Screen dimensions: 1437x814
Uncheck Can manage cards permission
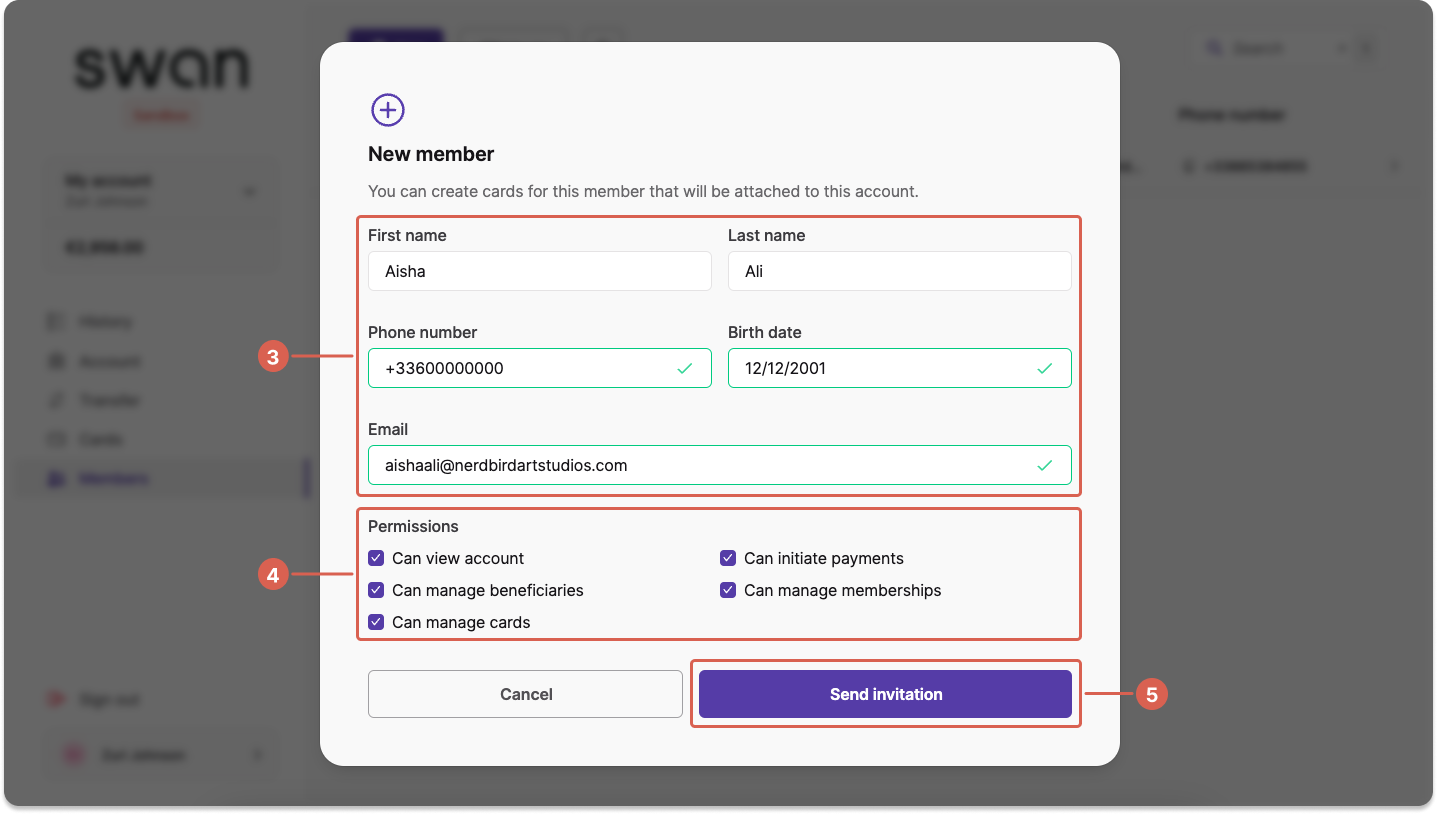(x=376, y=622)
